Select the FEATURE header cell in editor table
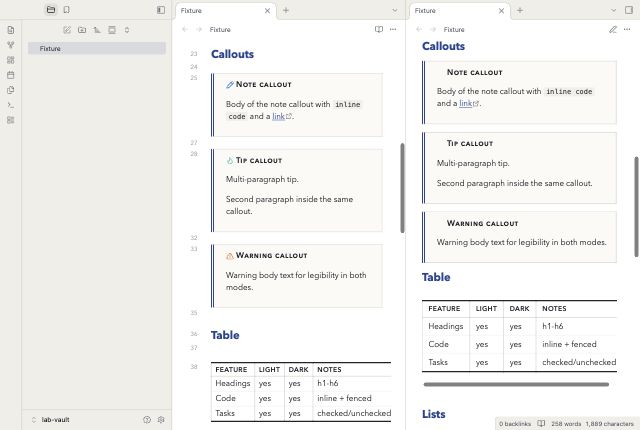The width and height of the screenshot is (640, 430). tap(231, 369)
